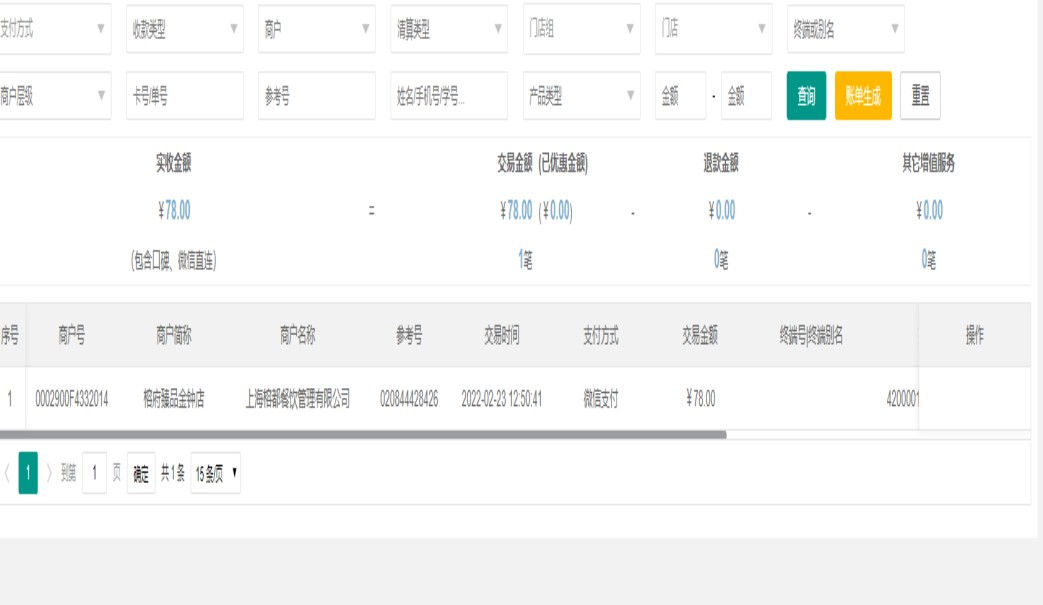Click the yellow 账单生成 button
1043x605 pixels.
tap(862, 96)
